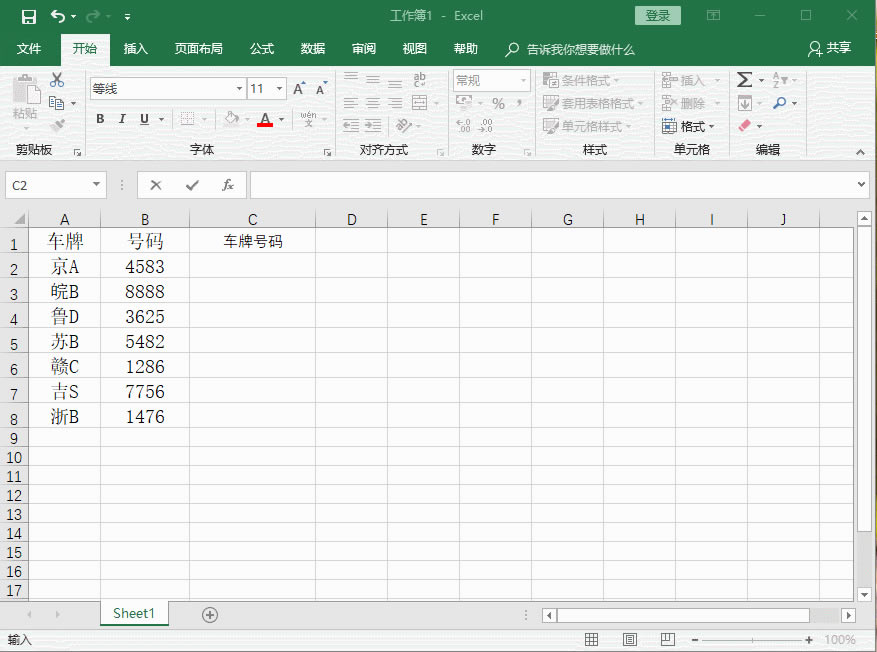Viewport: 877px width, 652px height.
Task: Confirm cell entry with the checkmark icon
Action: tap(192, 185)
